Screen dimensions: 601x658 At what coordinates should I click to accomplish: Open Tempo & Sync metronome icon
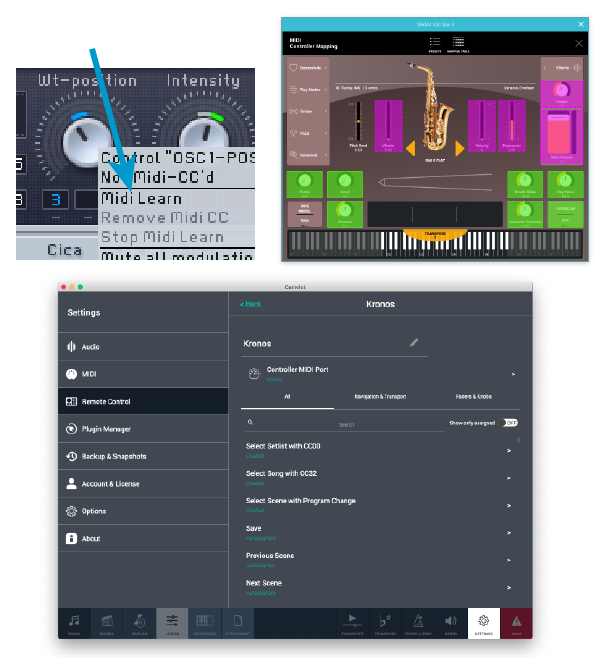418,623
